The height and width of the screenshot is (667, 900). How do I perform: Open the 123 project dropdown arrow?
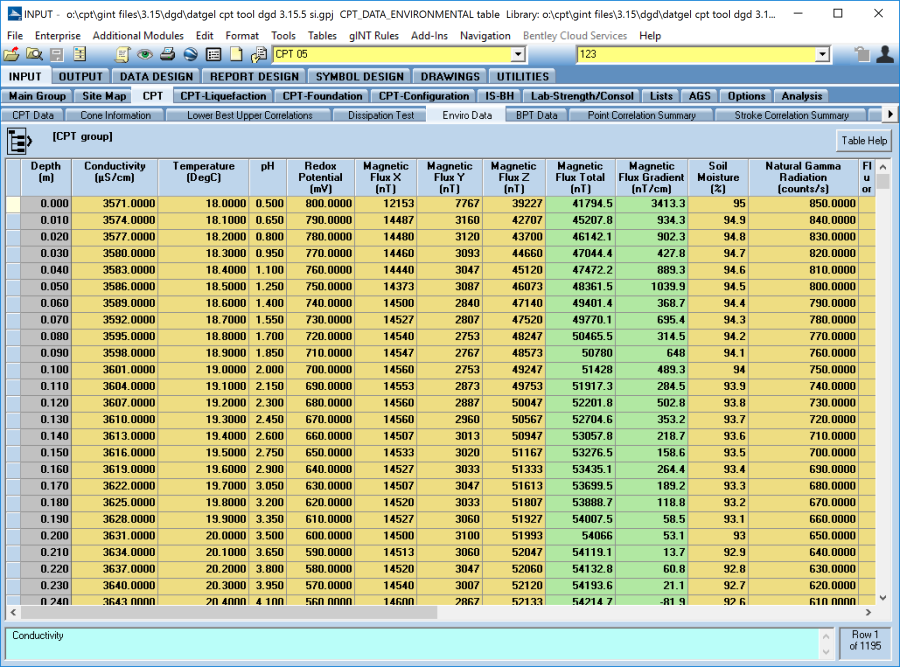click(x=822, y=54)
